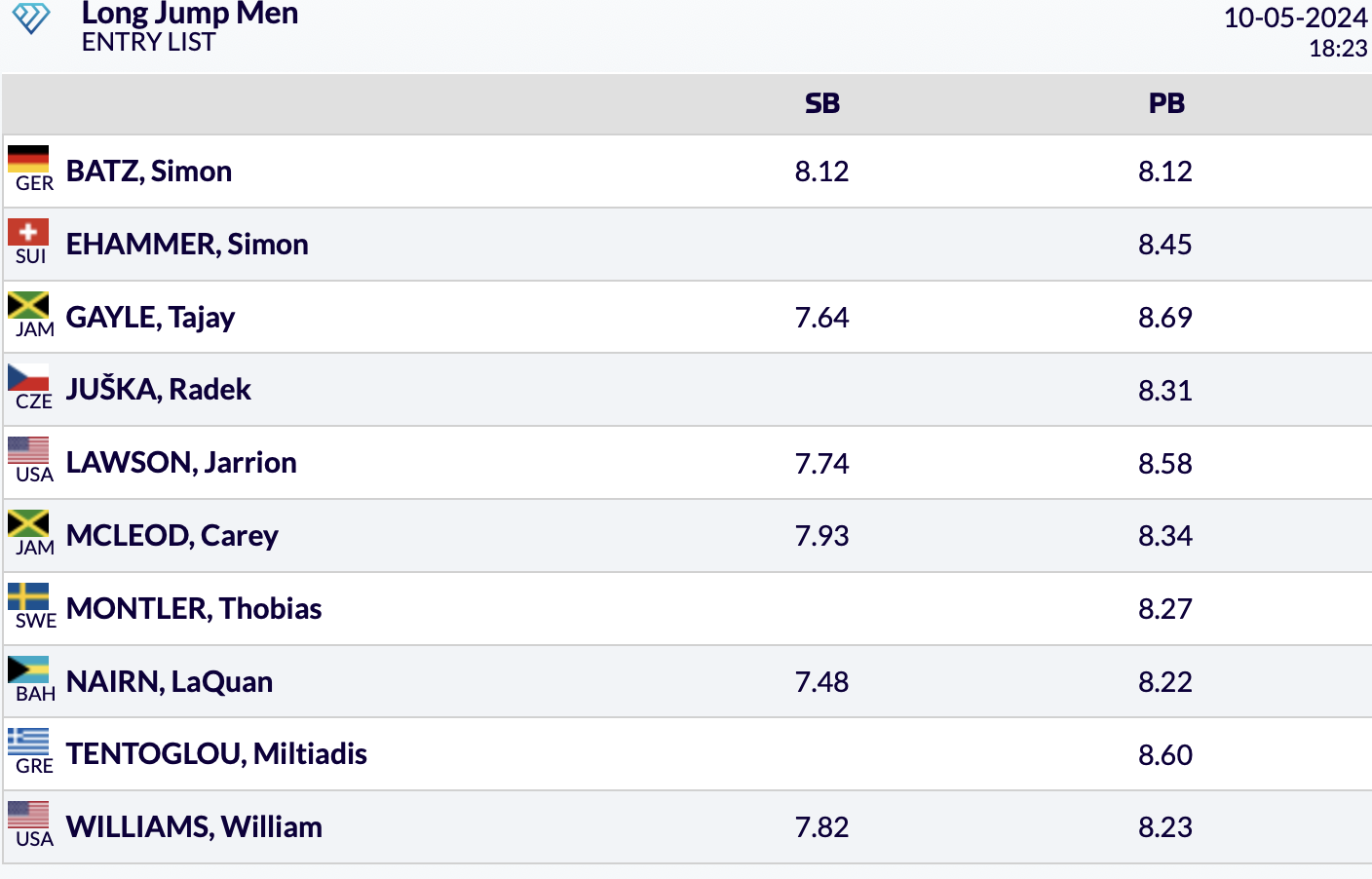Image resolution: width=1372 pixels, height=879 pixels.
Task: Click the Jamaican flag beside Gayle
Action: point(28,305)
